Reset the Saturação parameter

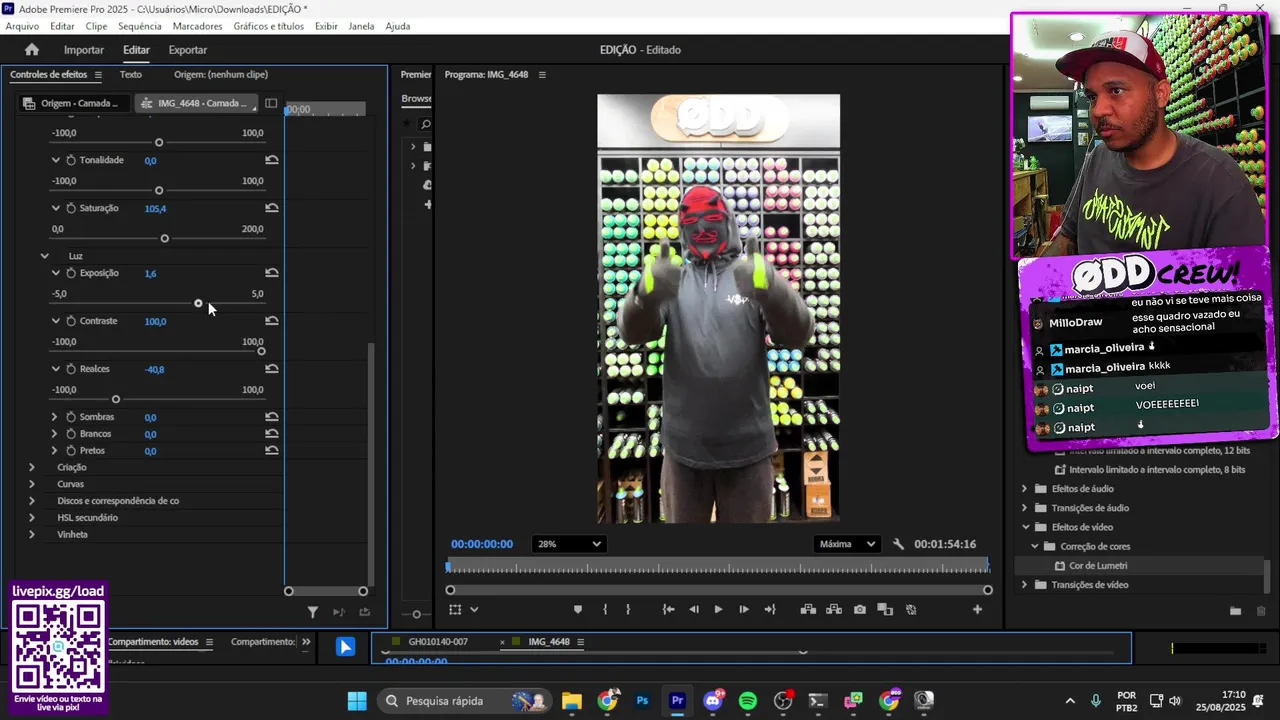(272, 208)
